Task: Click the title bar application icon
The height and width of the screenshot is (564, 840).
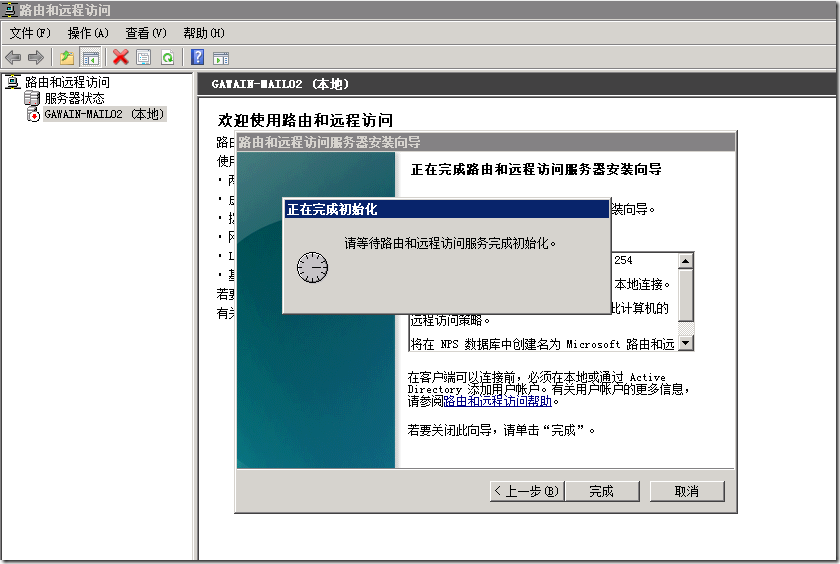Action: pyautogui.click(x=10, y=10)
